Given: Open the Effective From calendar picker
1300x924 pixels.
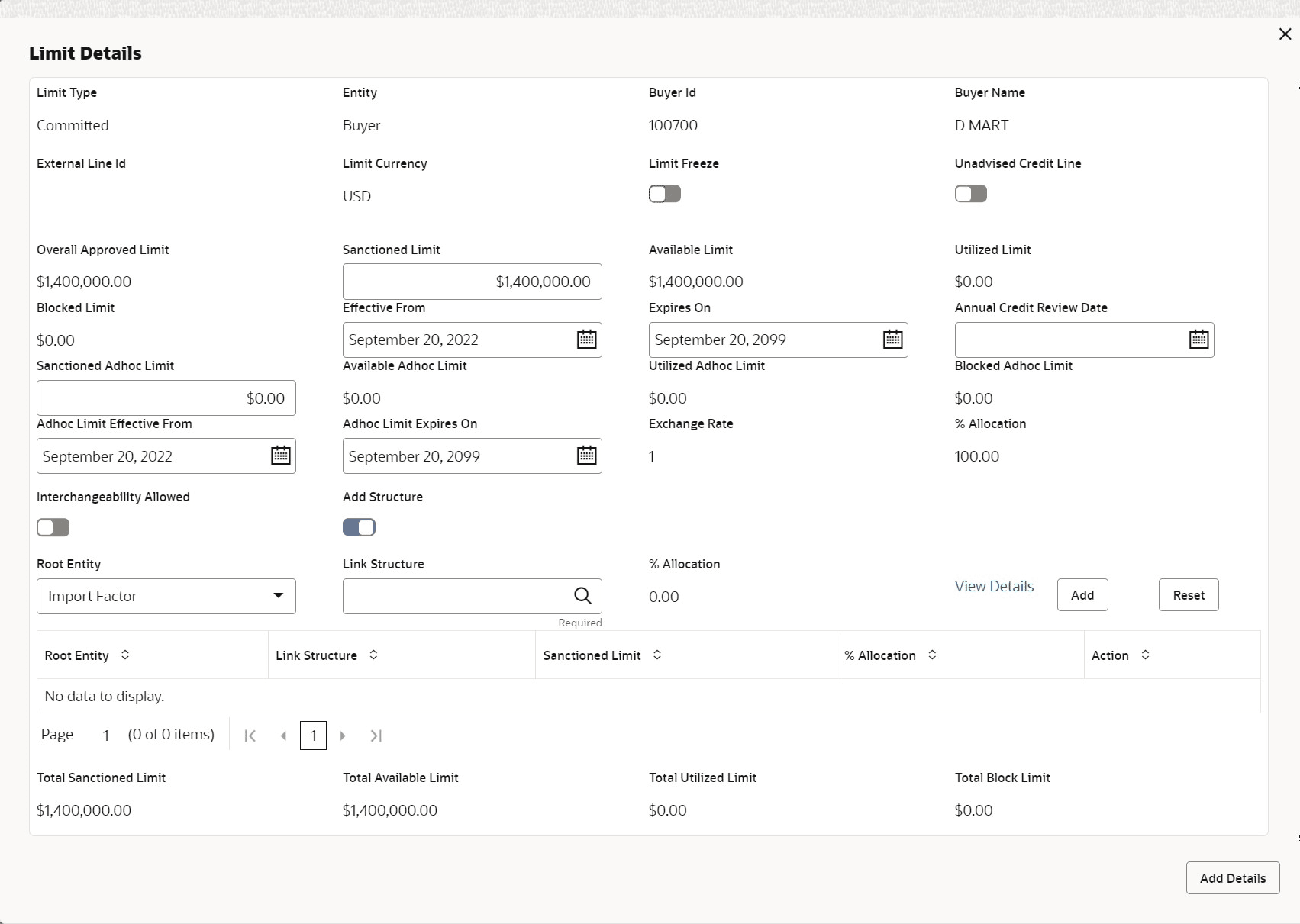Looking at the screenshot, I should click(586, 340).
